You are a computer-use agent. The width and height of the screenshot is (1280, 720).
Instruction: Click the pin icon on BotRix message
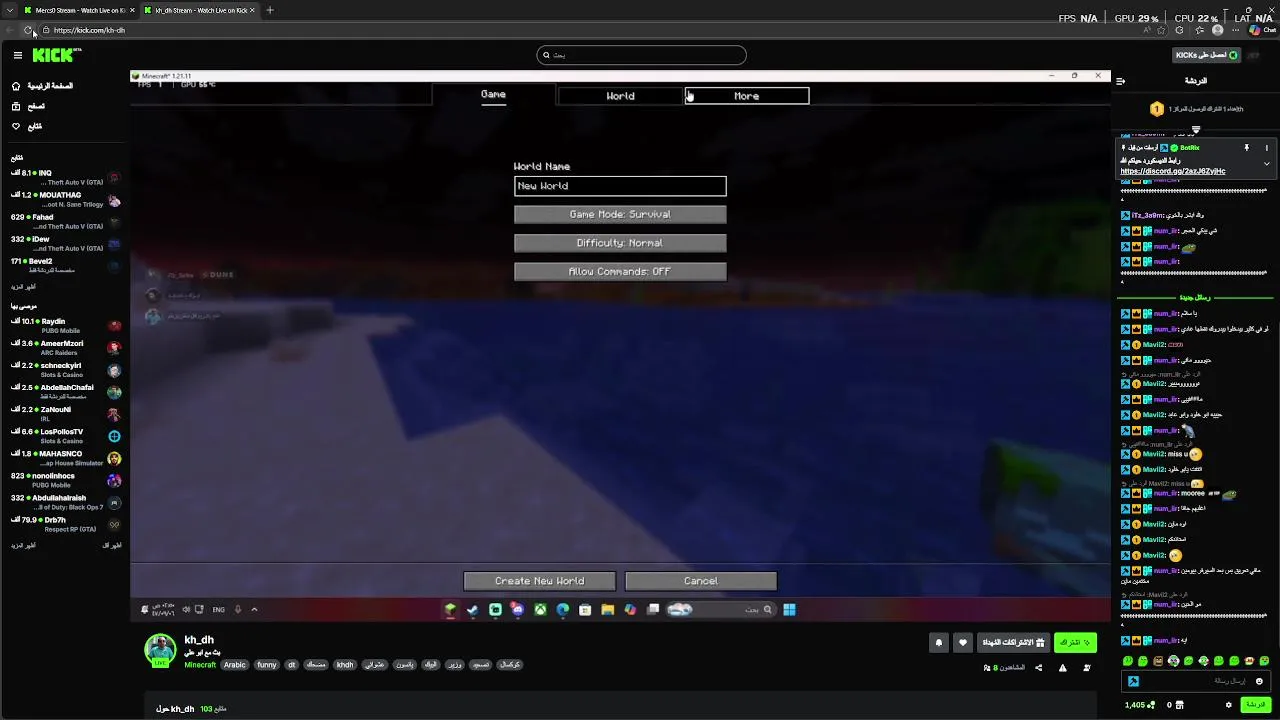pyautogui.click(x=1246, y=148)
